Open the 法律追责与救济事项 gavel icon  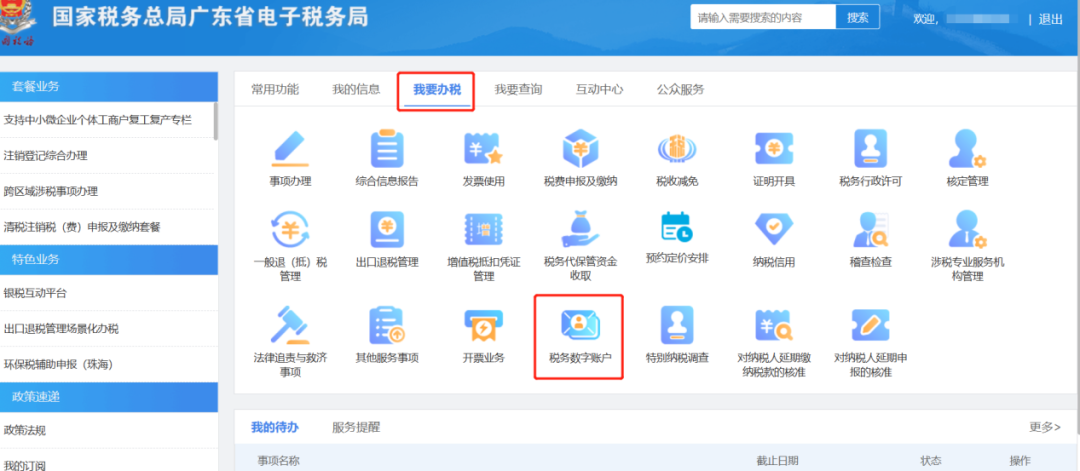click(290, 325)
